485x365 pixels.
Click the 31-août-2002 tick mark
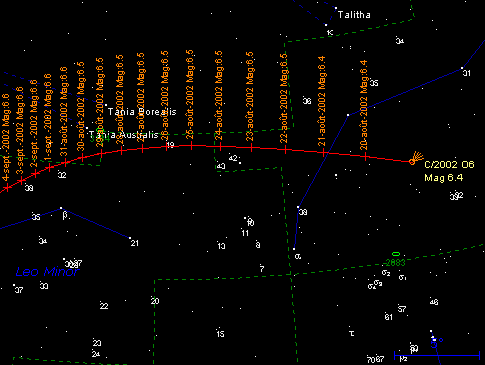pos(65,163)
